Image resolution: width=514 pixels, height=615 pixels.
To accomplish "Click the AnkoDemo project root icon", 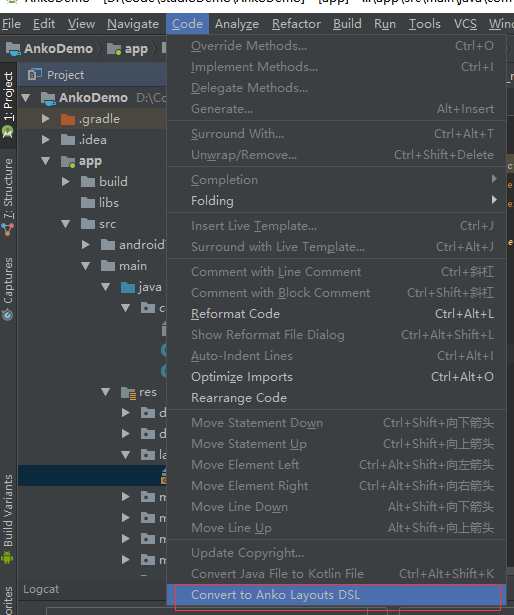I will [x=48, y=98].
